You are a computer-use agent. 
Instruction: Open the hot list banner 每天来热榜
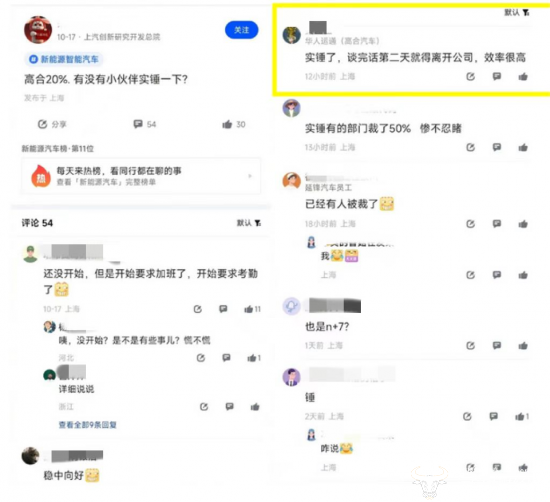[141, 176]
